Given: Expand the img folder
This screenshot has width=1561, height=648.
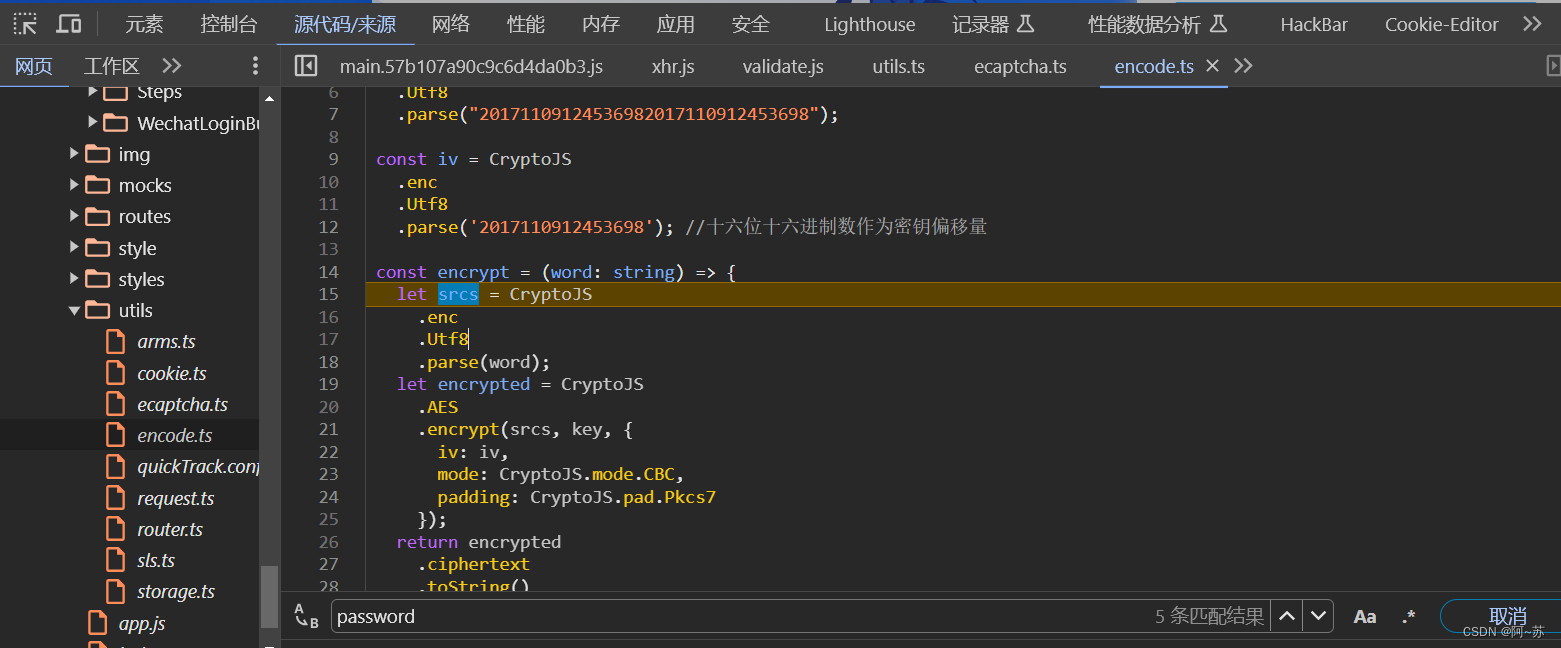Looking at the screenshot, I should click(72, 154).
